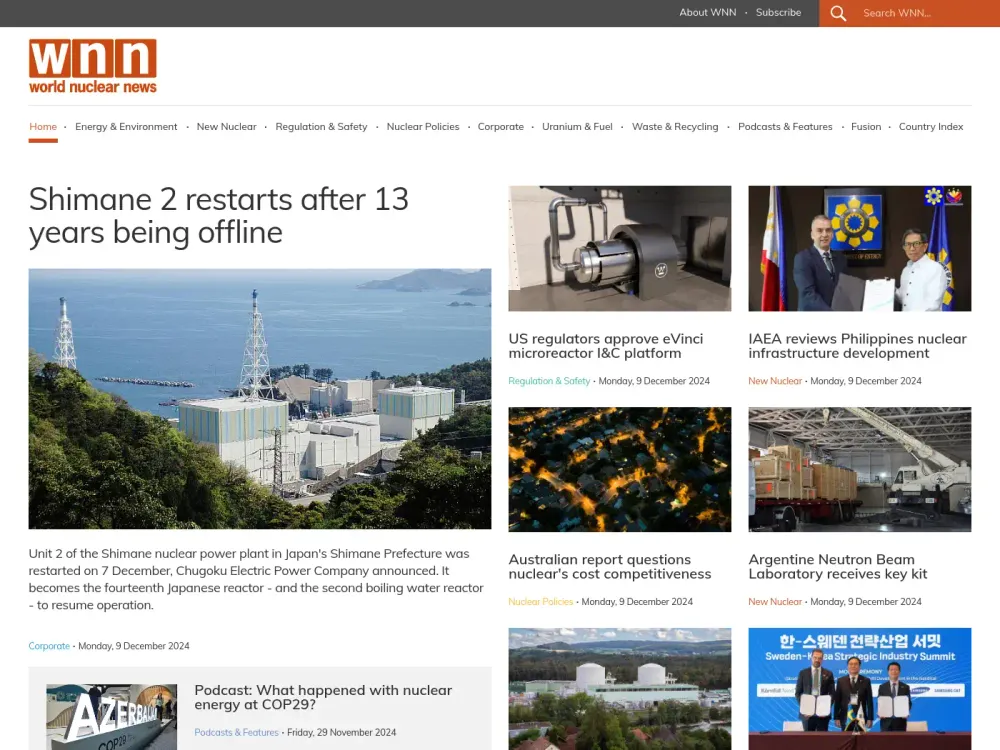Image resolution: width=1000 pixels, height=750 pixels.
Task: Click the WNN logo
Action: point(93,65)
